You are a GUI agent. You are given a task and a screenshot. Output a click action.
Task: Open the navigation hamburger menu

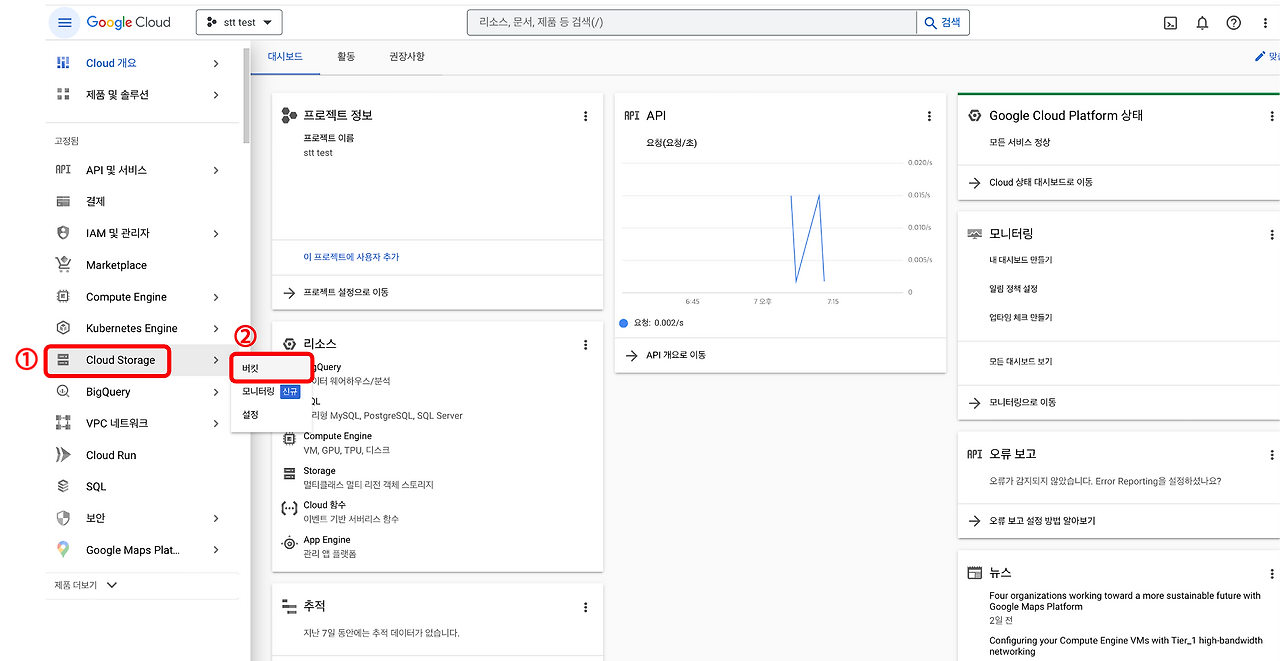click(64, 21)
